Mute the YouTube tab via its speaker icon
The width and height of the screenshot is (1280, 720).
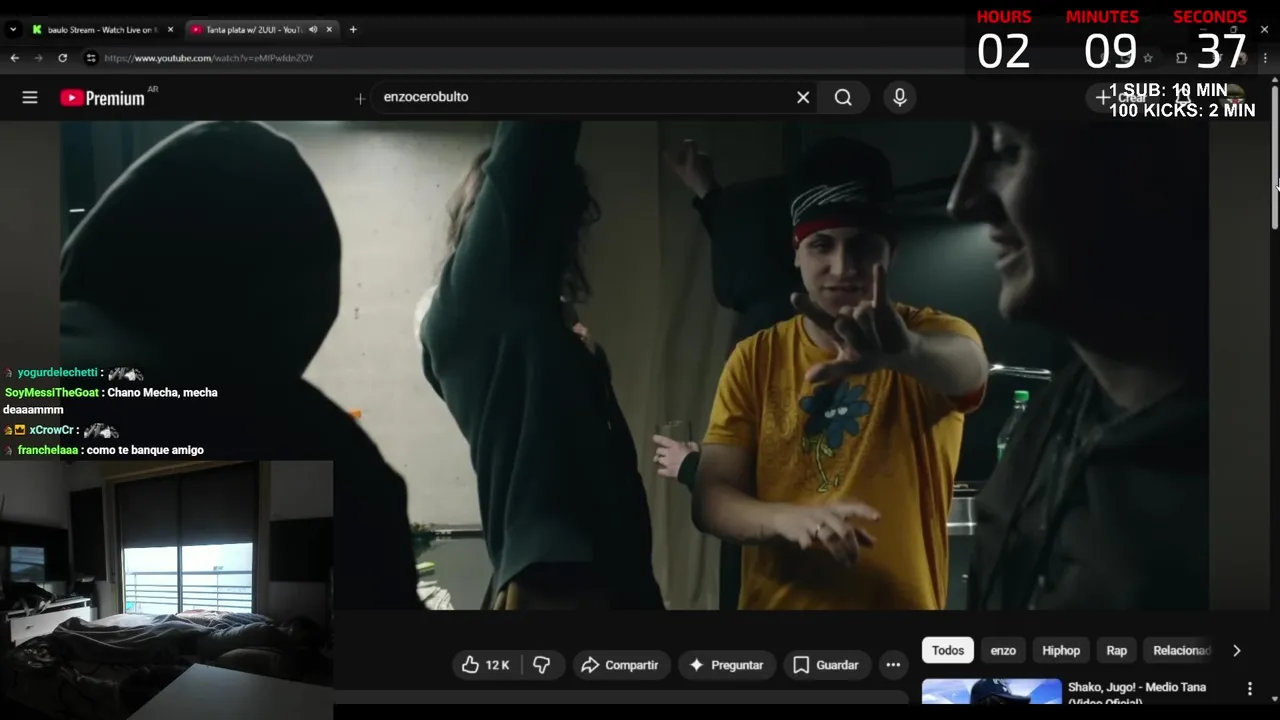pyautogui.click(x=314, y=29)
